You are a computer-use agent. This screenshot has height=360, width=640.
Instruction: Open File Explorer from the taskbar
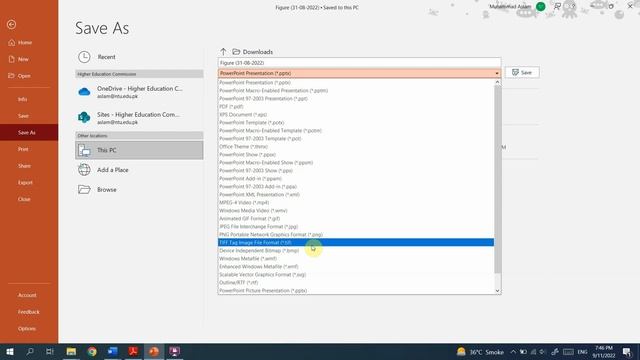(x=71, y=351)
